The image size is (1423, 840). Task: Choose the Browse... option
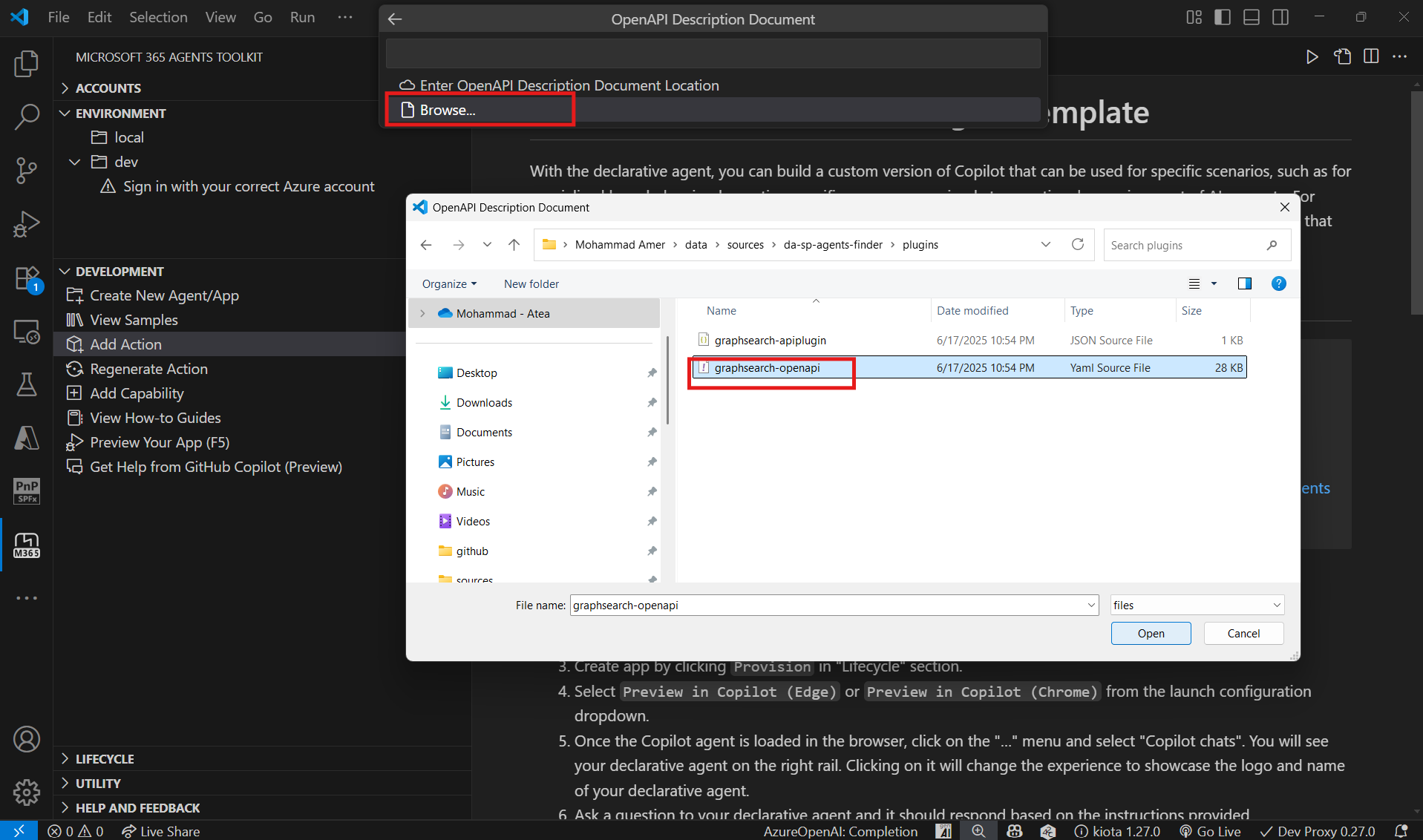713,110
